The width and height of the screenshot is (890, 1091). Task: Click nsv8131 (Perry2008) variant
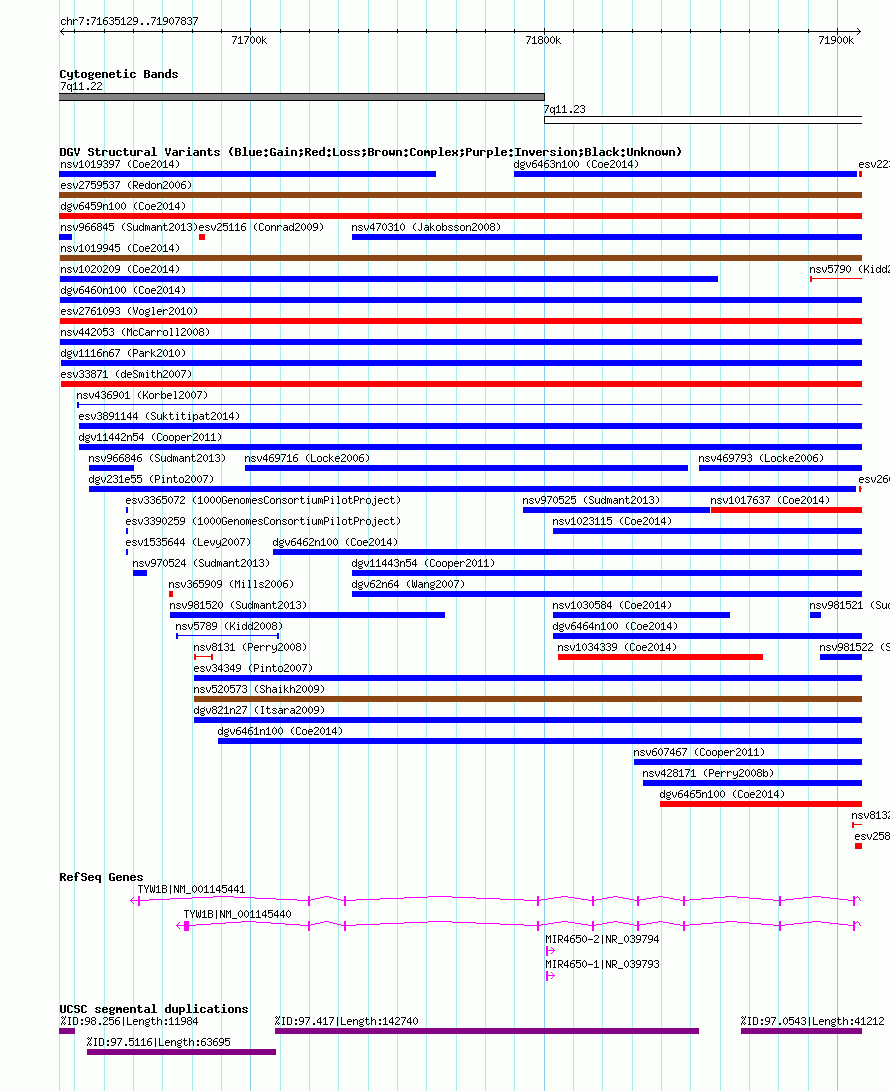[203, 657]
